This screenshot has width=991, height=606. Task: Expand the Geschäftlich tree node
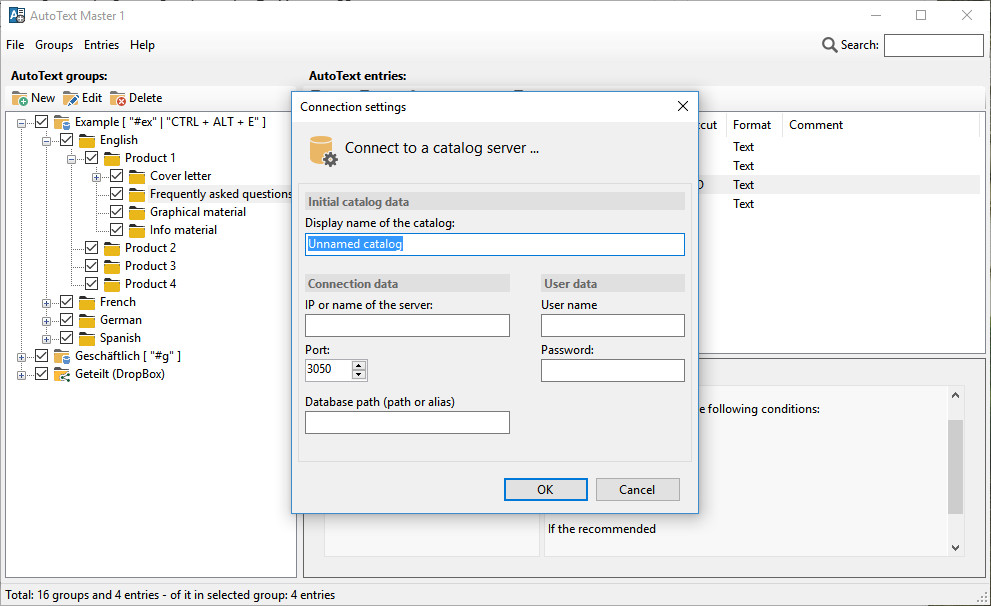pos(21,358)
